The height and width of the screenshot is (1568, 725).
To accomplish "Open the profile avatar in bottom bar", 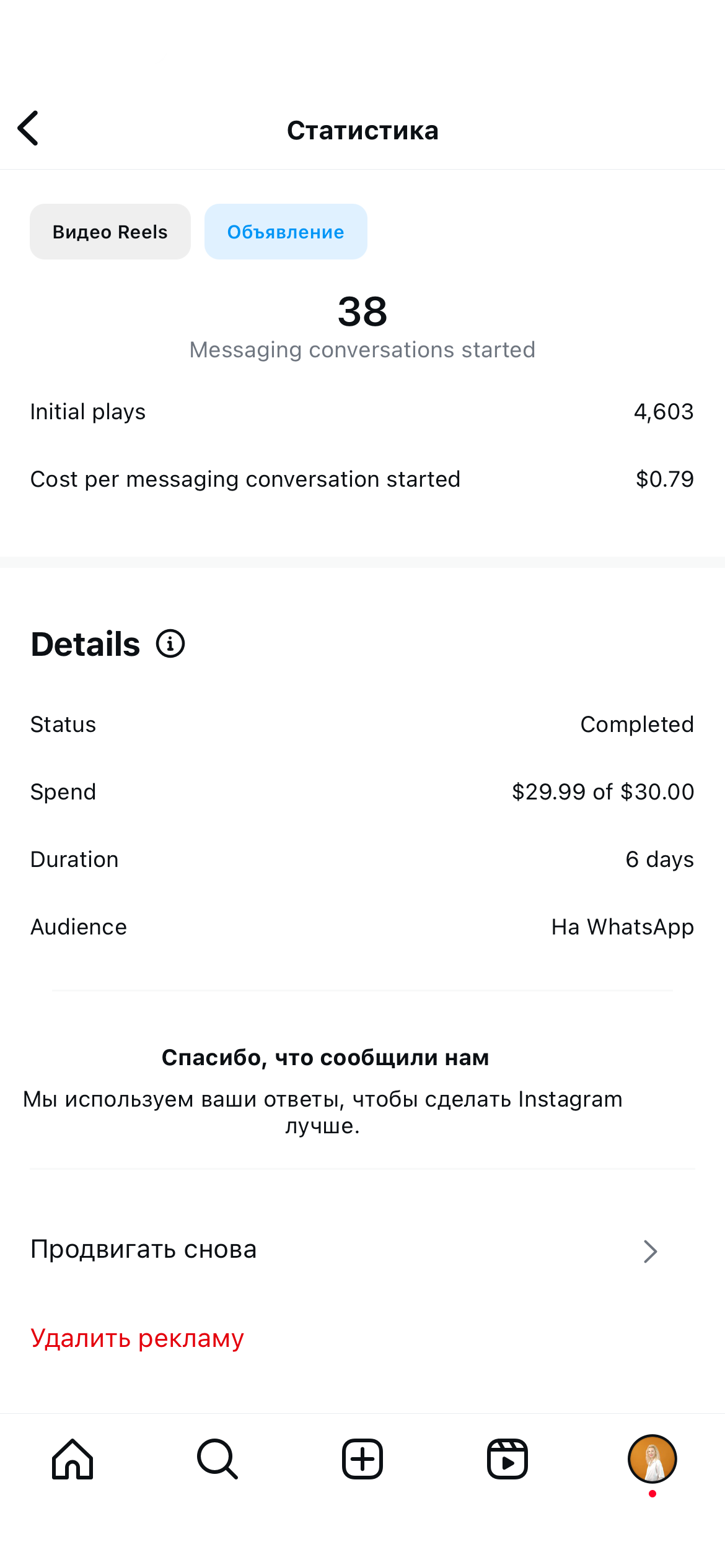I will (x=652, y=1459).
